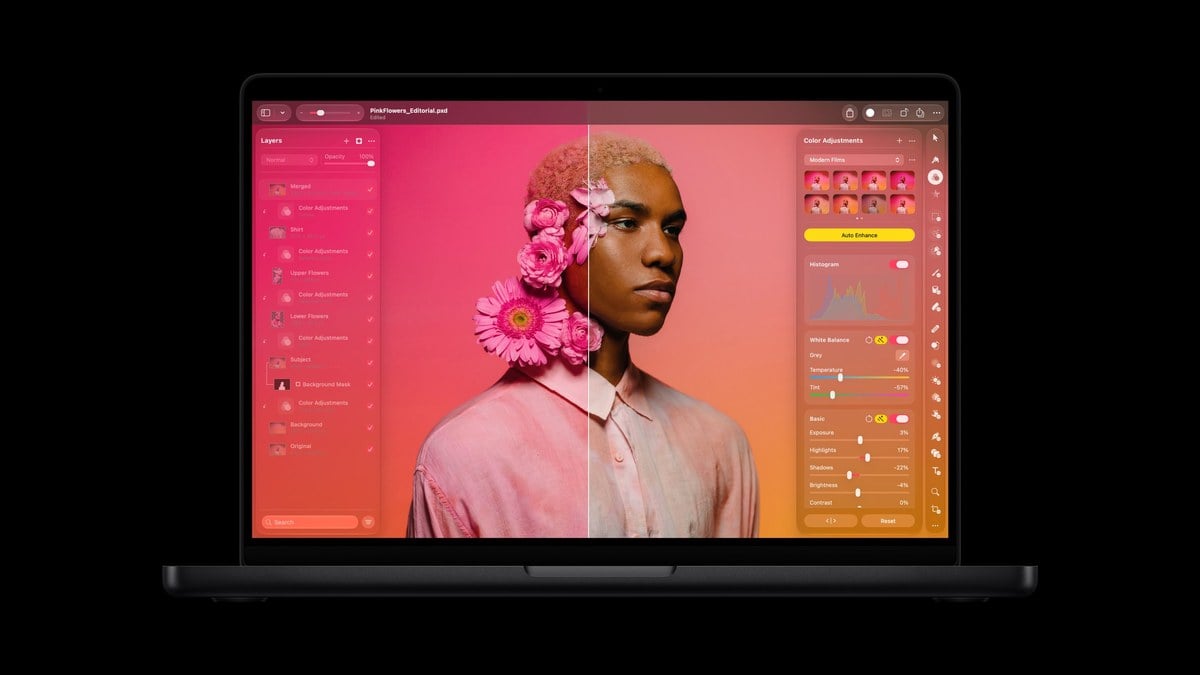The width and height of the screenshot is (1200, 675).
Task: Select the Paint brush tool
Action: tap(935, 272)
